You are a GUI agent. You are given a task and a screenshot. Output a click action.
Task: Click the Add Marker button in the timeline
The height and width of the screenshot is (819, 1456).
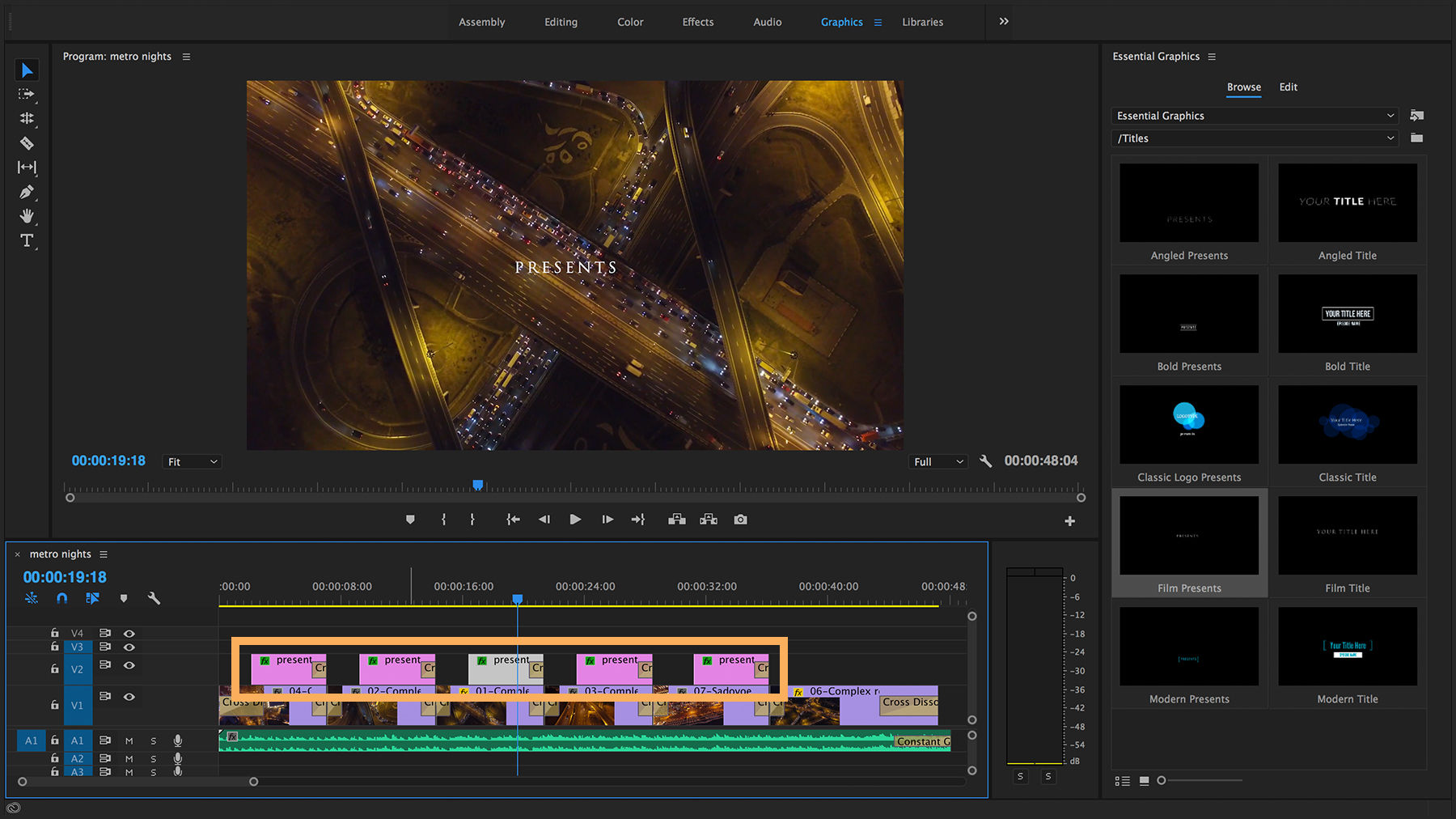point(123,598)
